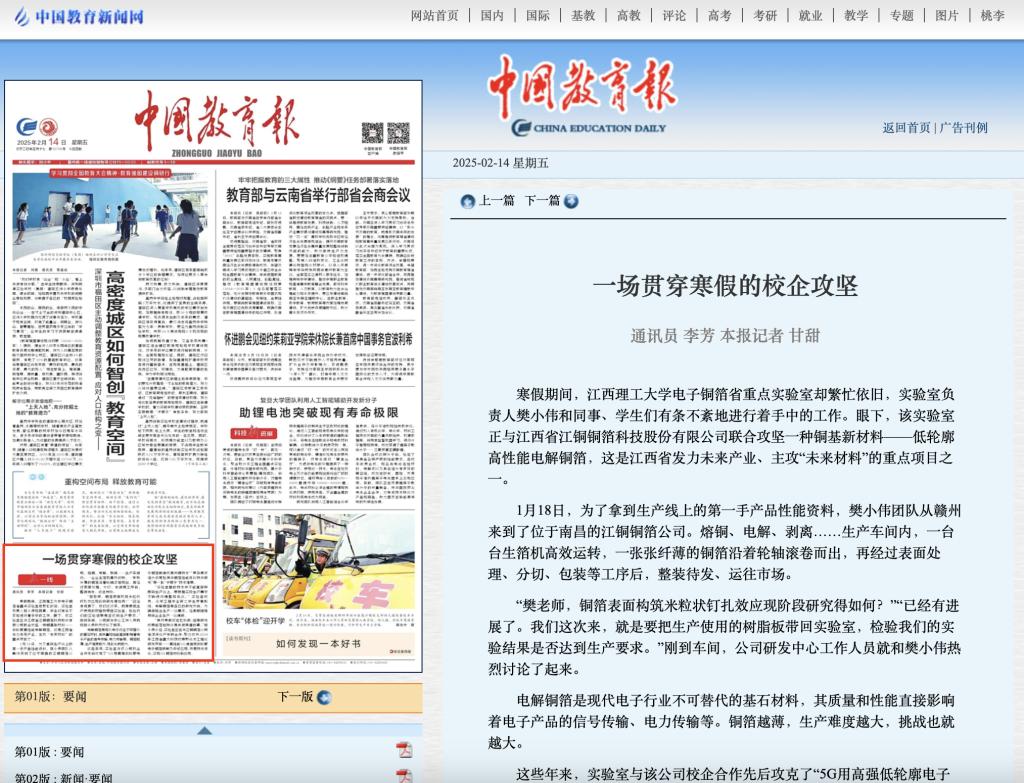Open the 网站首页 navigation item

[435, 16]
